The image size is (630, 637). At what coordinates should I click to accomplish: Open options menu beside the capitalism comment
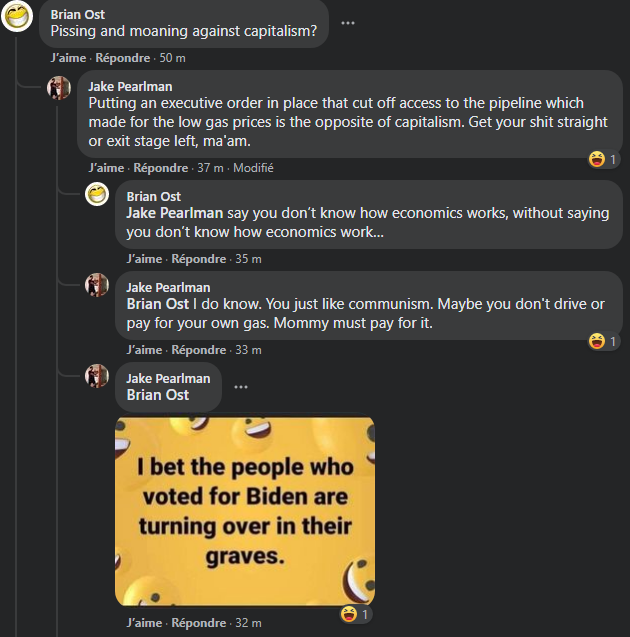coord(348,23)
